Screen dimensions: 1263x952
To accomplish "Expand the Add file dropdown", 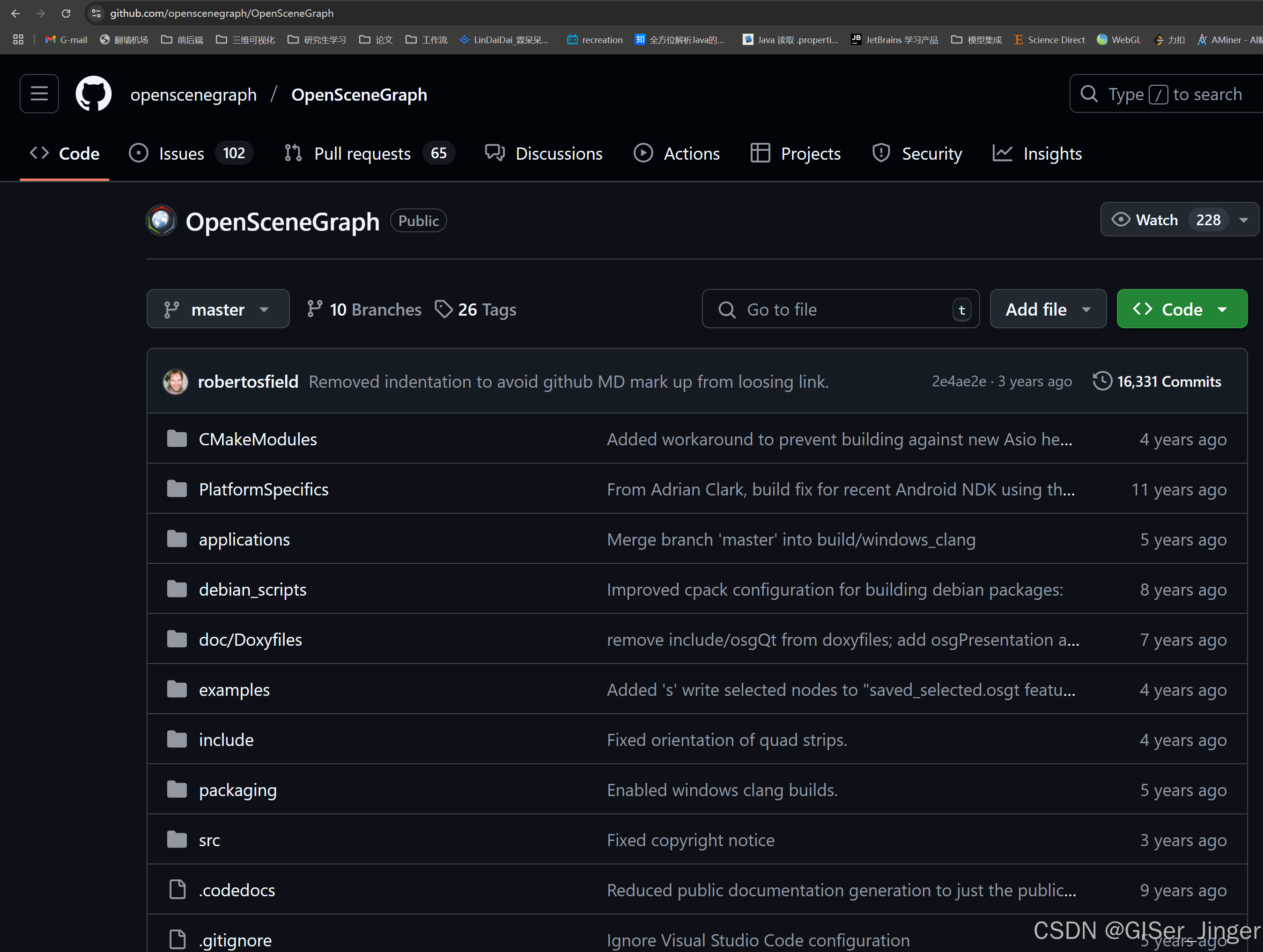I will click(x=1048, y=310).
